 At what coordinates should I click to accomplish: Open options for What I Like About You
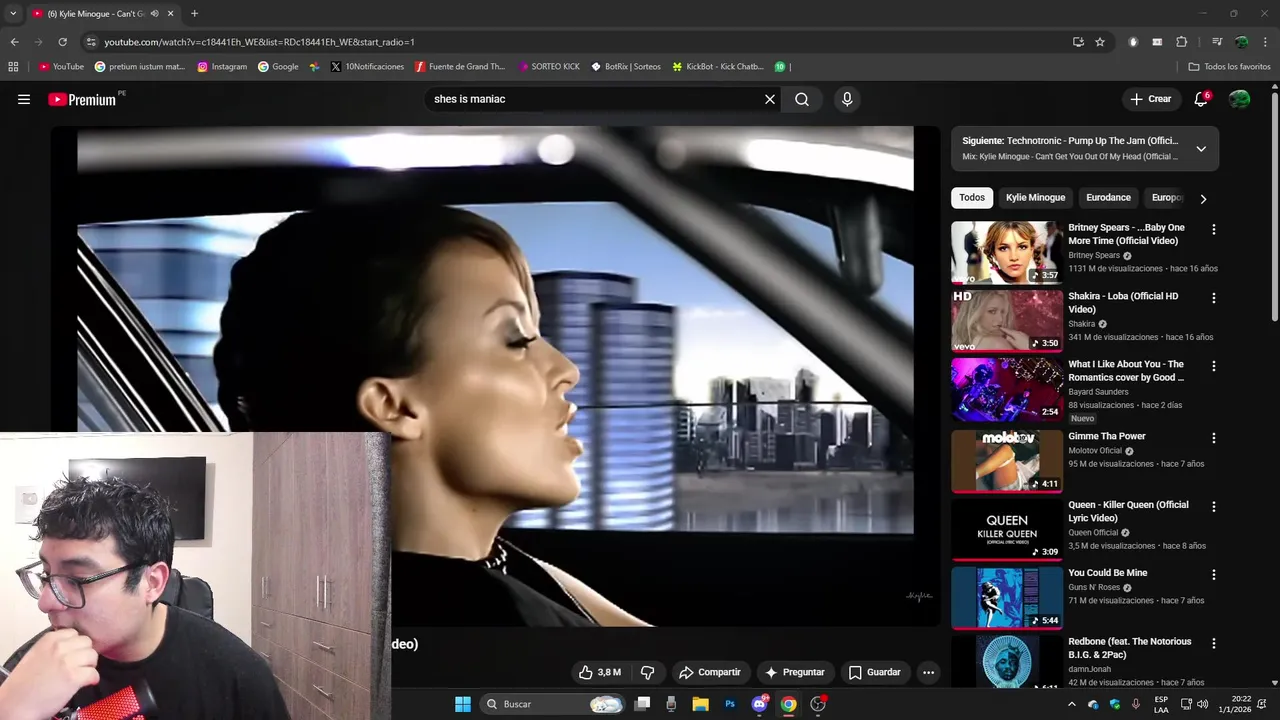[1214, 366]
